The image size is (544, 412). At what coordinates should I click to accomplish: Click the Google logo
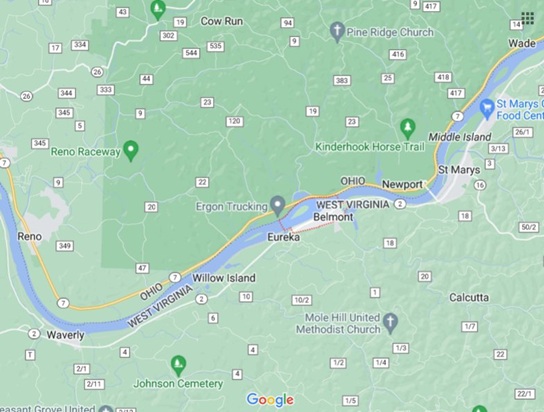tap(270, 400)
